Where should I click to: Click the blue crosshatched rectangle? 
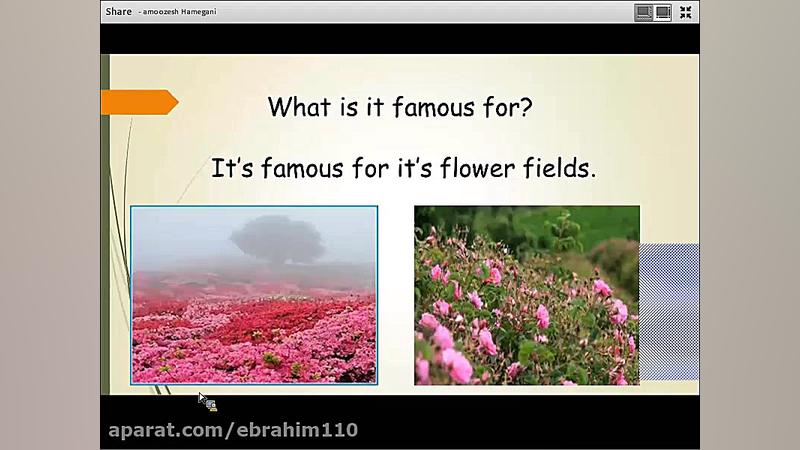point(669,311)
